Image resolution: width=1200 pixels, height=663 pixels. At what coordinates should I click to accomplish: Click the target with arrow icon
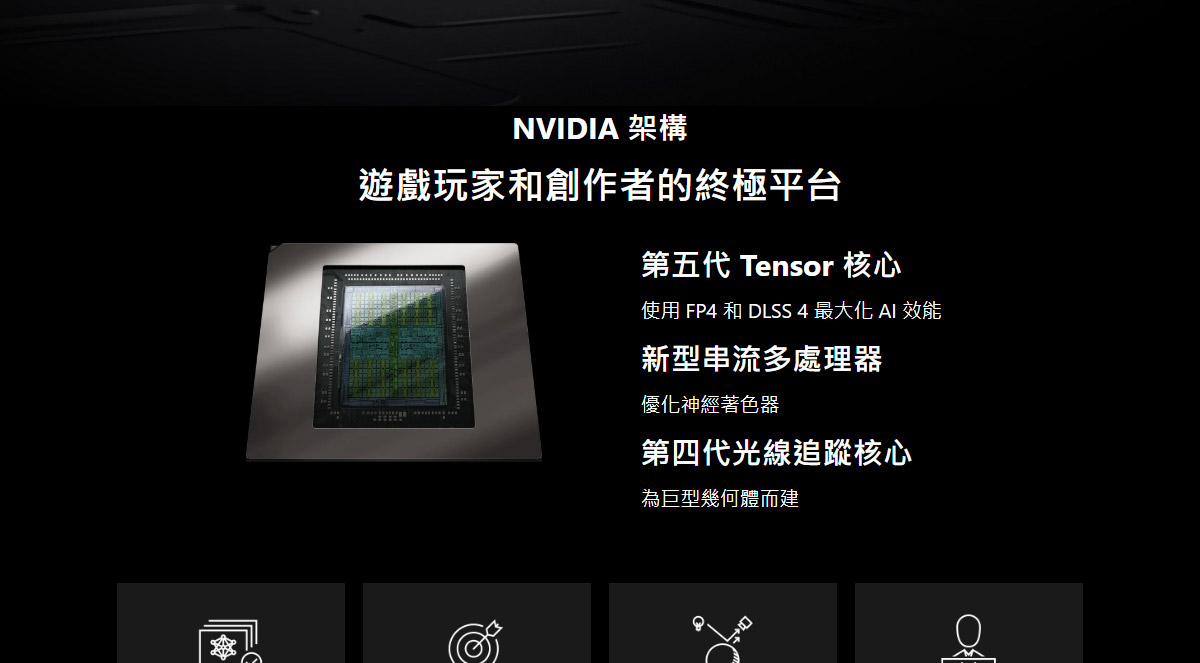tap(476, 642)
